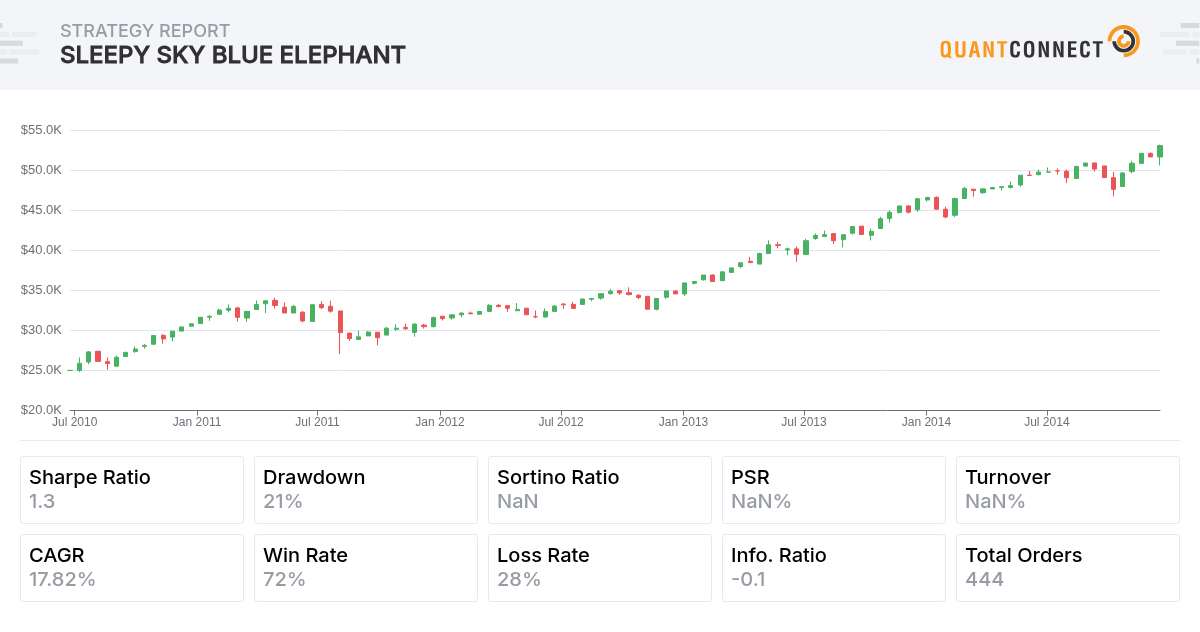The image size is (1200, 632).
Task: Click the Jan 2013 x-axis label
Action: coord(683,422)
